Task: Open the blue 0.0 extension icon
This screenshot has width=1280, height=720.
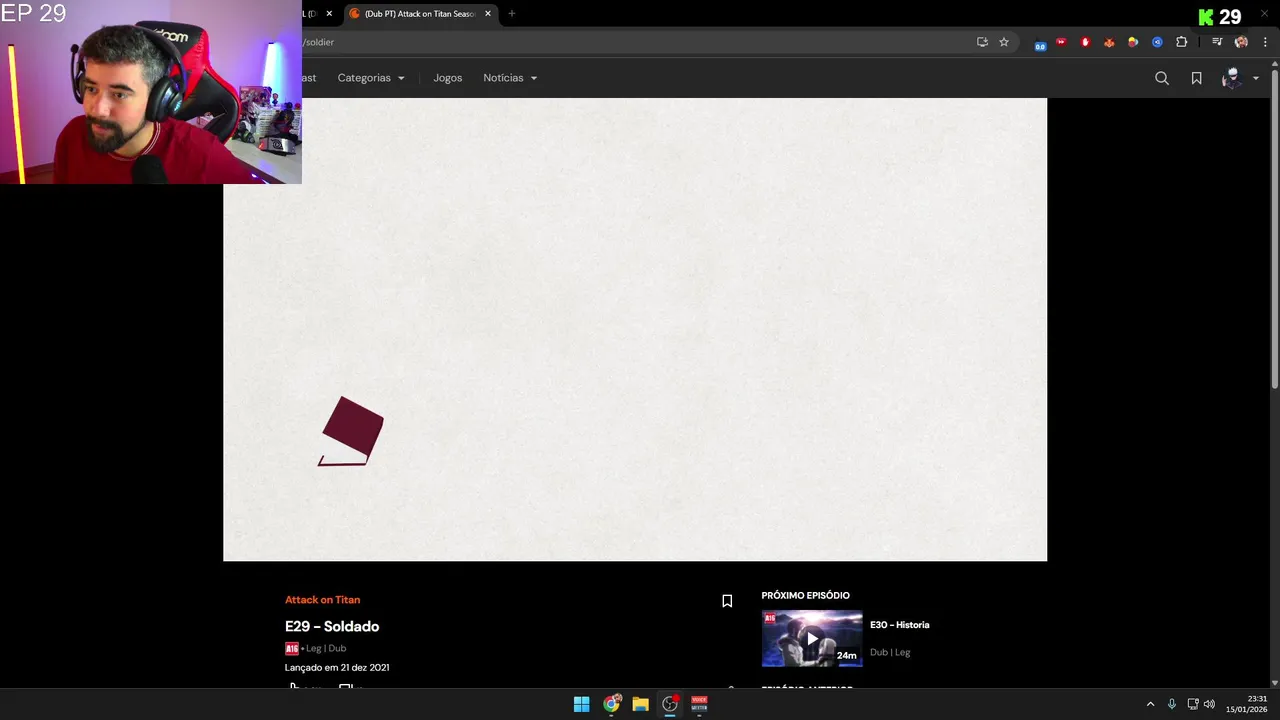Action: tap(1040, 43)
